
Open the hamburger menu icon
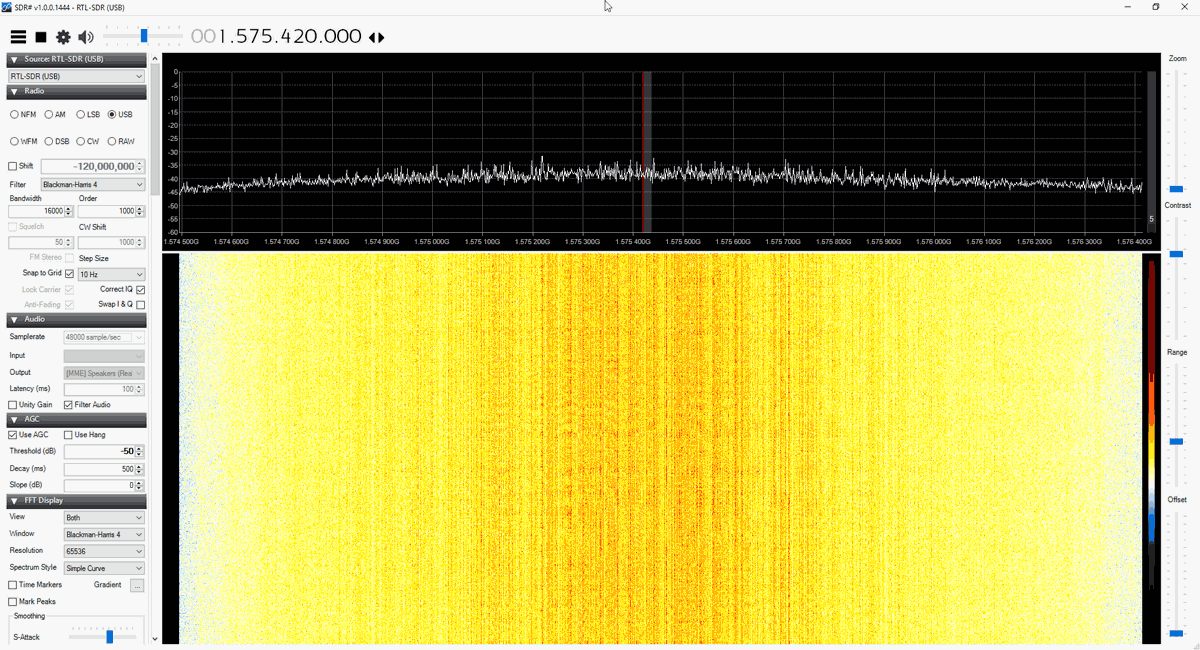18,37
